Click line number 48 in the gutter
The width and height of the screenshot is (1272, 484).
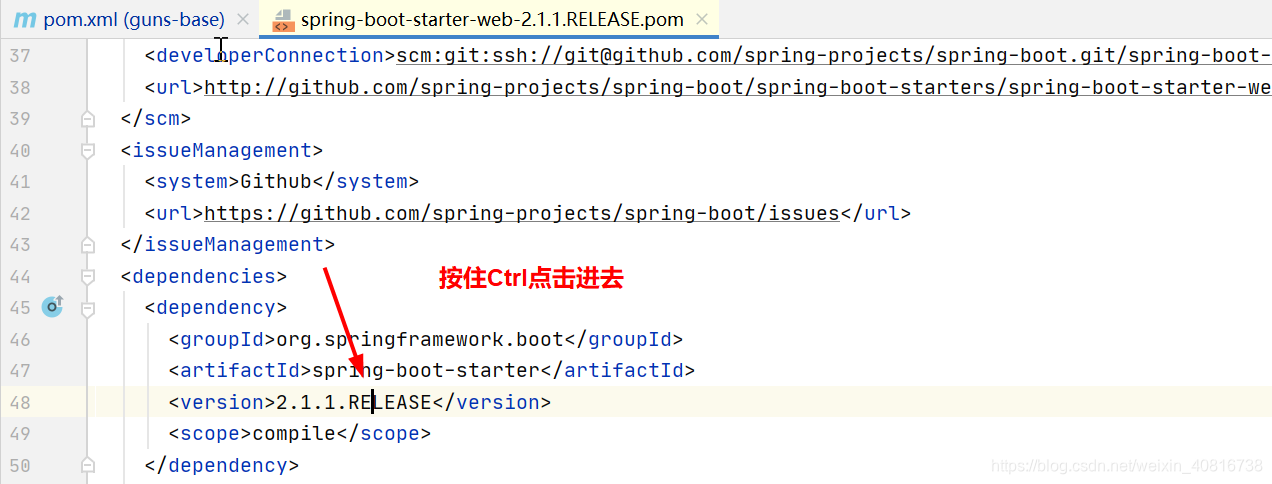(x=19, y=402)
